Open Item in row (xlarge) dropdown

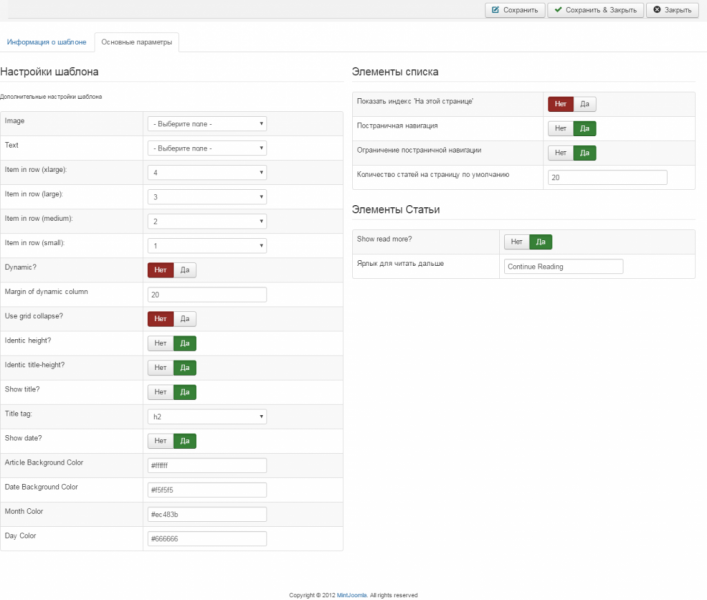(x=207, y=173)
